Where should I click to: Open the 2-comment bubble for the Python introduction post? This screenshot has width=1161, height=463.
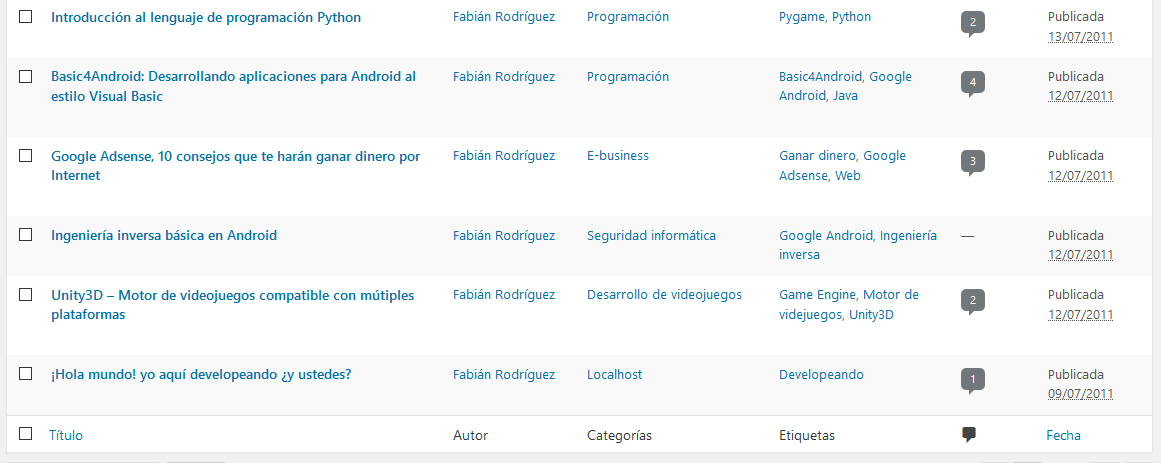point(972,24)
